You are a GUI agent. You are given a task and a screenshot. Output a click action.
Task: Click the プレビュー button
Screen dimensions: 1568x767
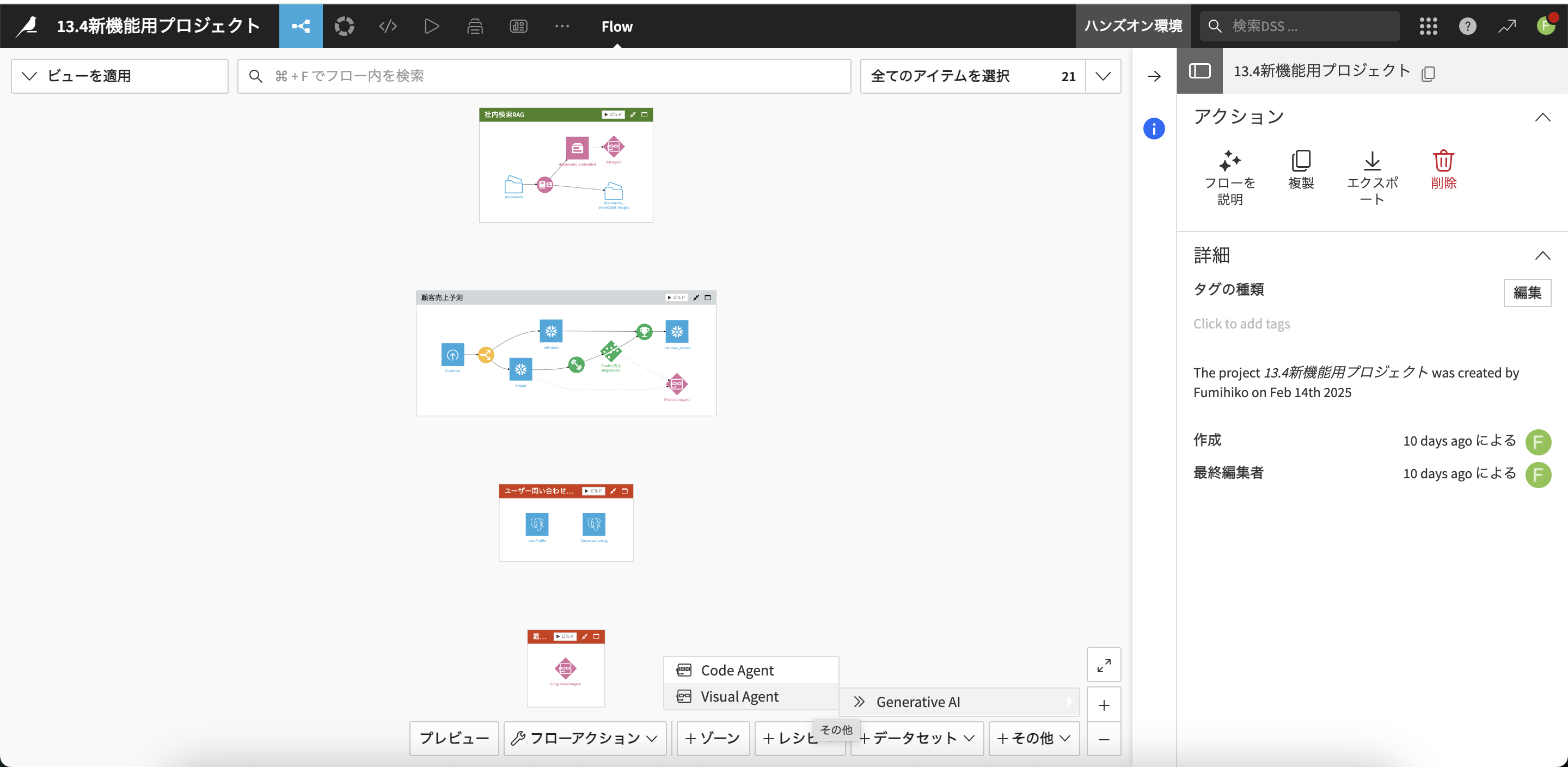[x=454, y=738]
